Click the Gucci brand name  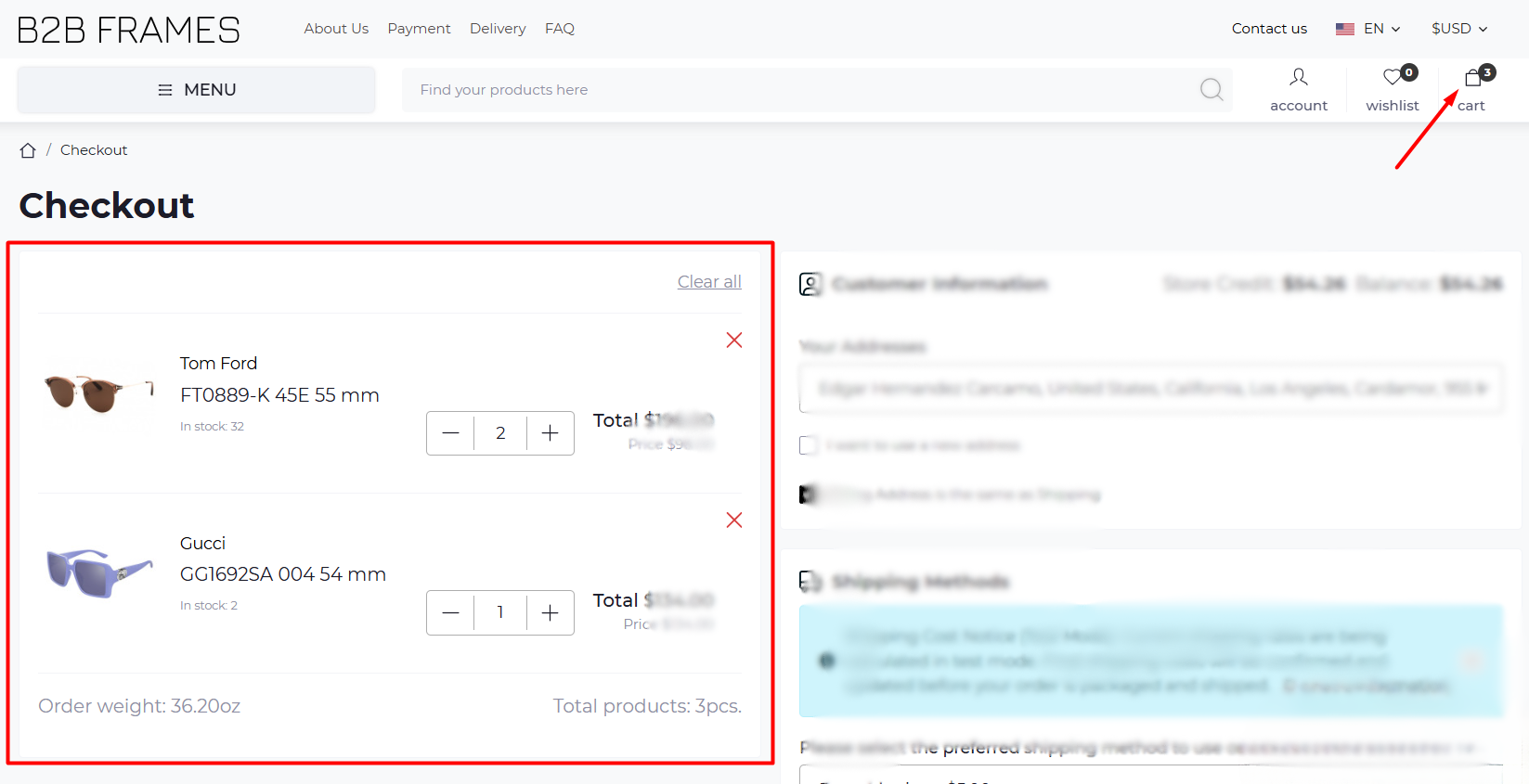click(202, 544)
